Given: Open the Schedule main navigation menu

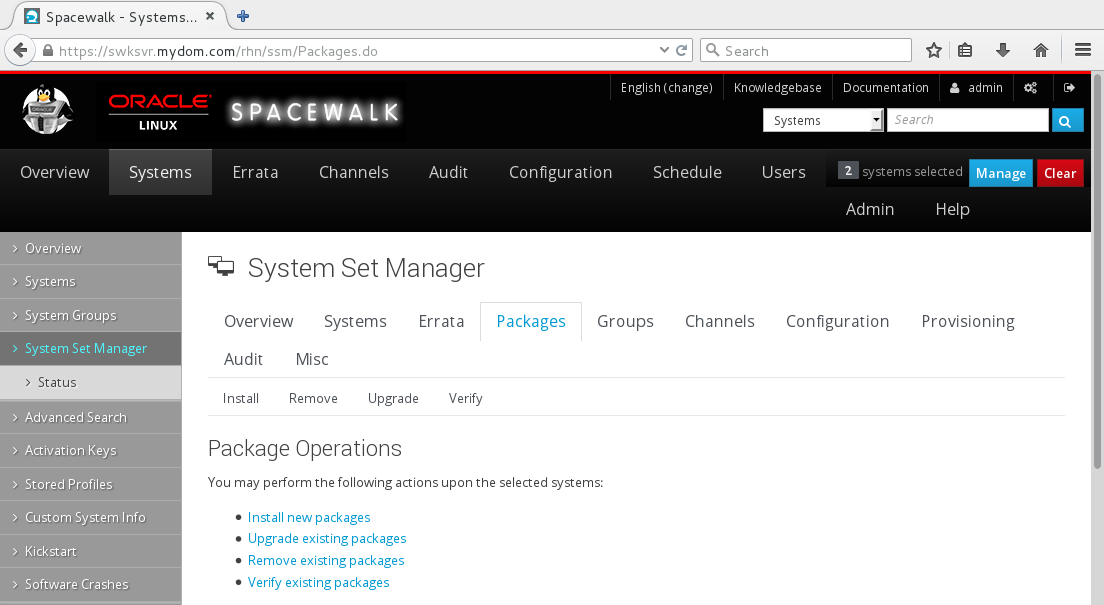Looking at the screenshot, I should click(x=687, y=173).
